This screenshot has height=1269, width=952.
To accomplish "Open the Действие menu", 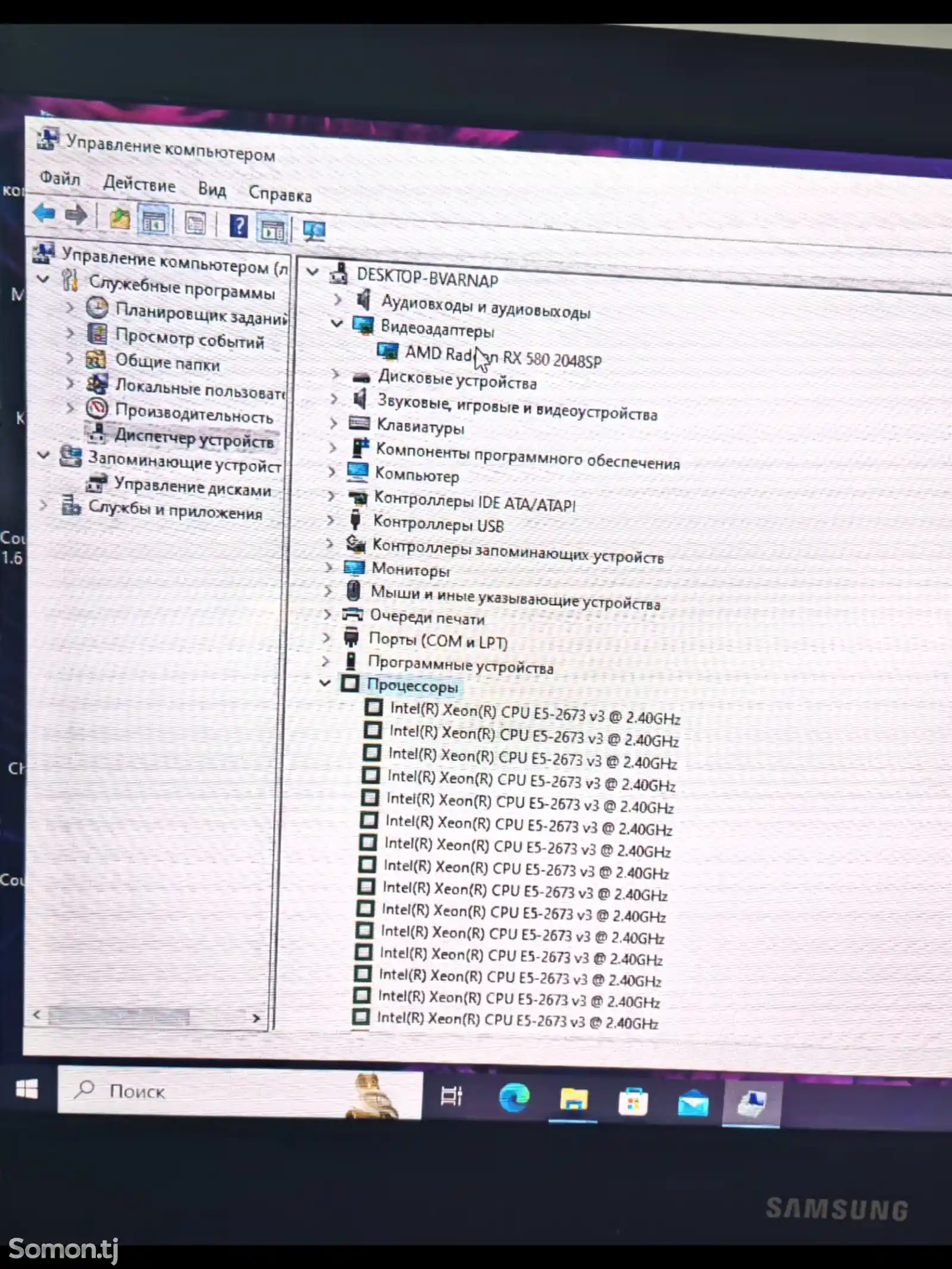I will [x=139, y=184].
